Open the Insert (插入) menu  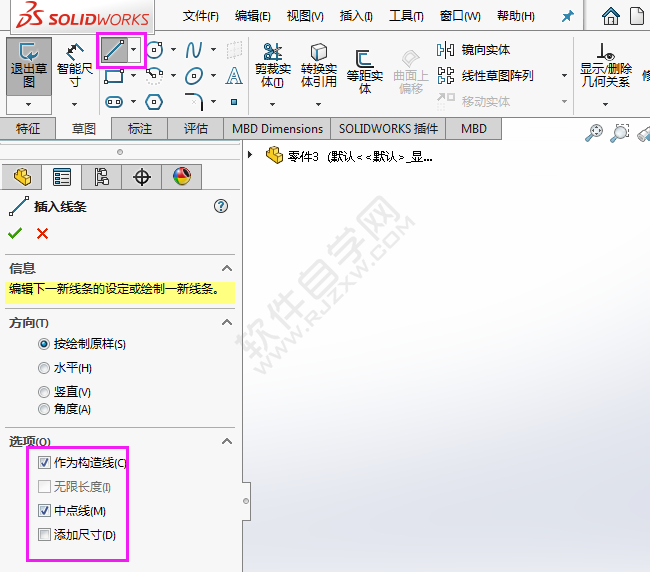tap(356, 16)
